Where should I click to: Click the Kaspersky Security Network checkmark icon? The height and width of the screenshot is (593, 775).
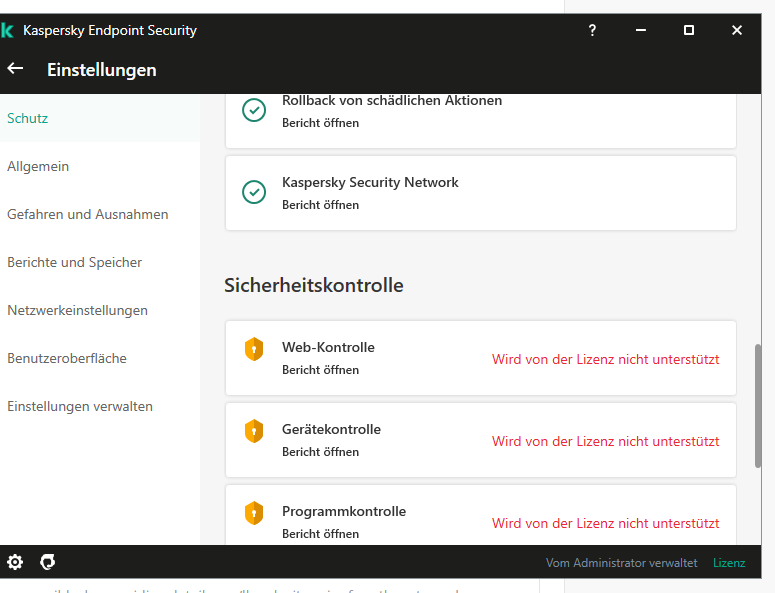click(x=254, y=191)
